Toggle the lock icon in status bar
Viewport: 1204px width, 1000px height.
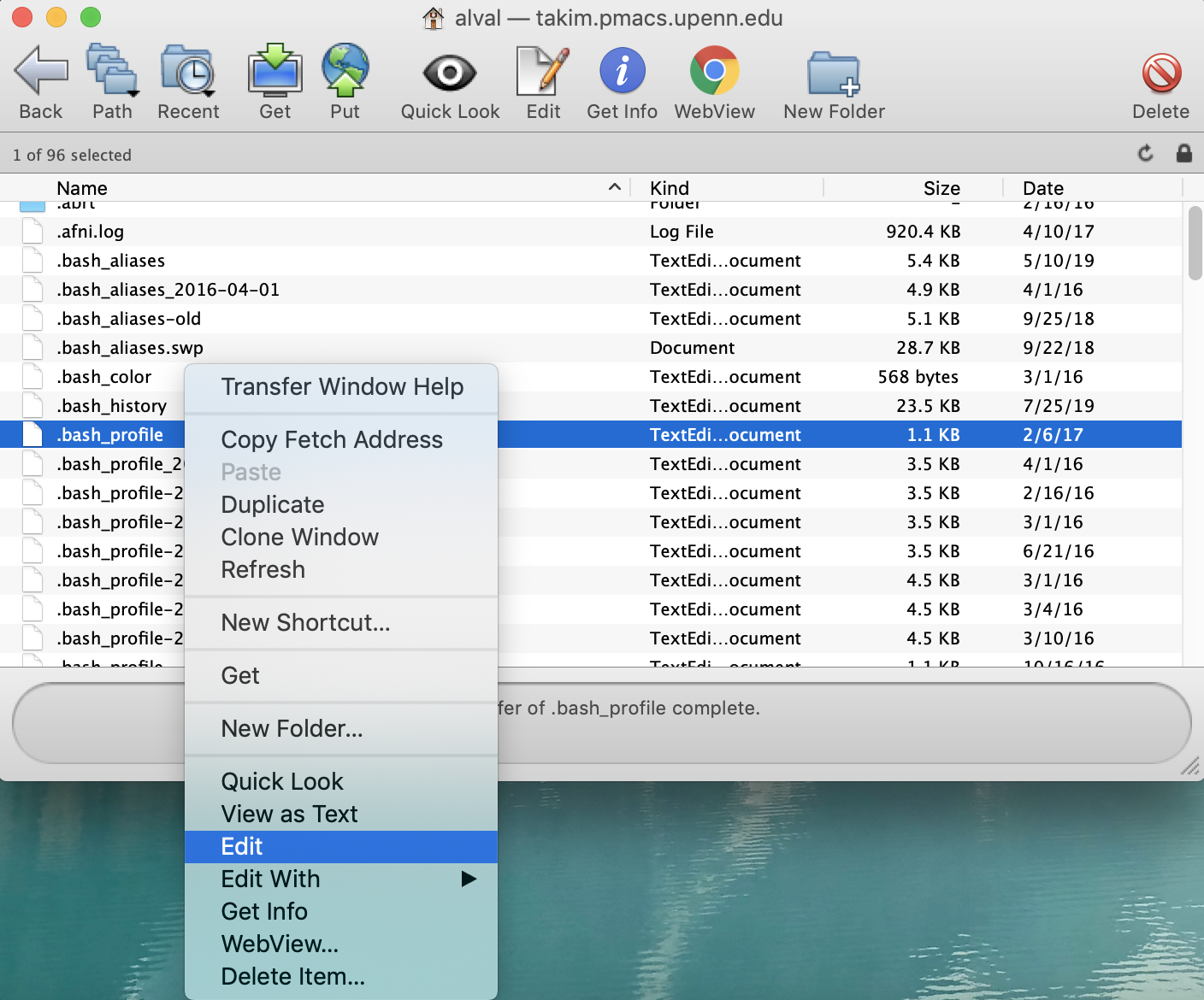[x=1183, y=154]
